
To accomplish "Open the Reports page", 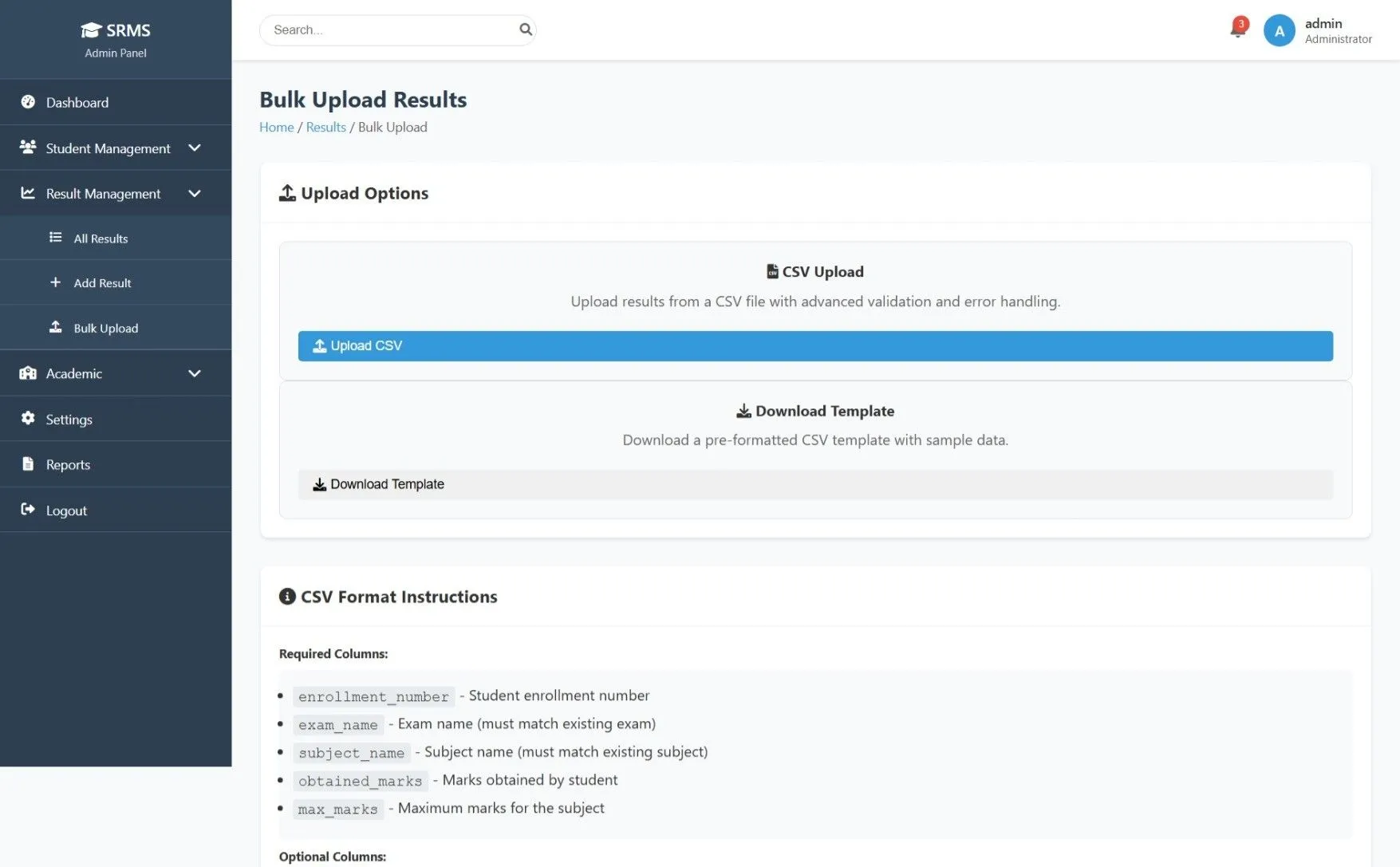I will [69, 464].
